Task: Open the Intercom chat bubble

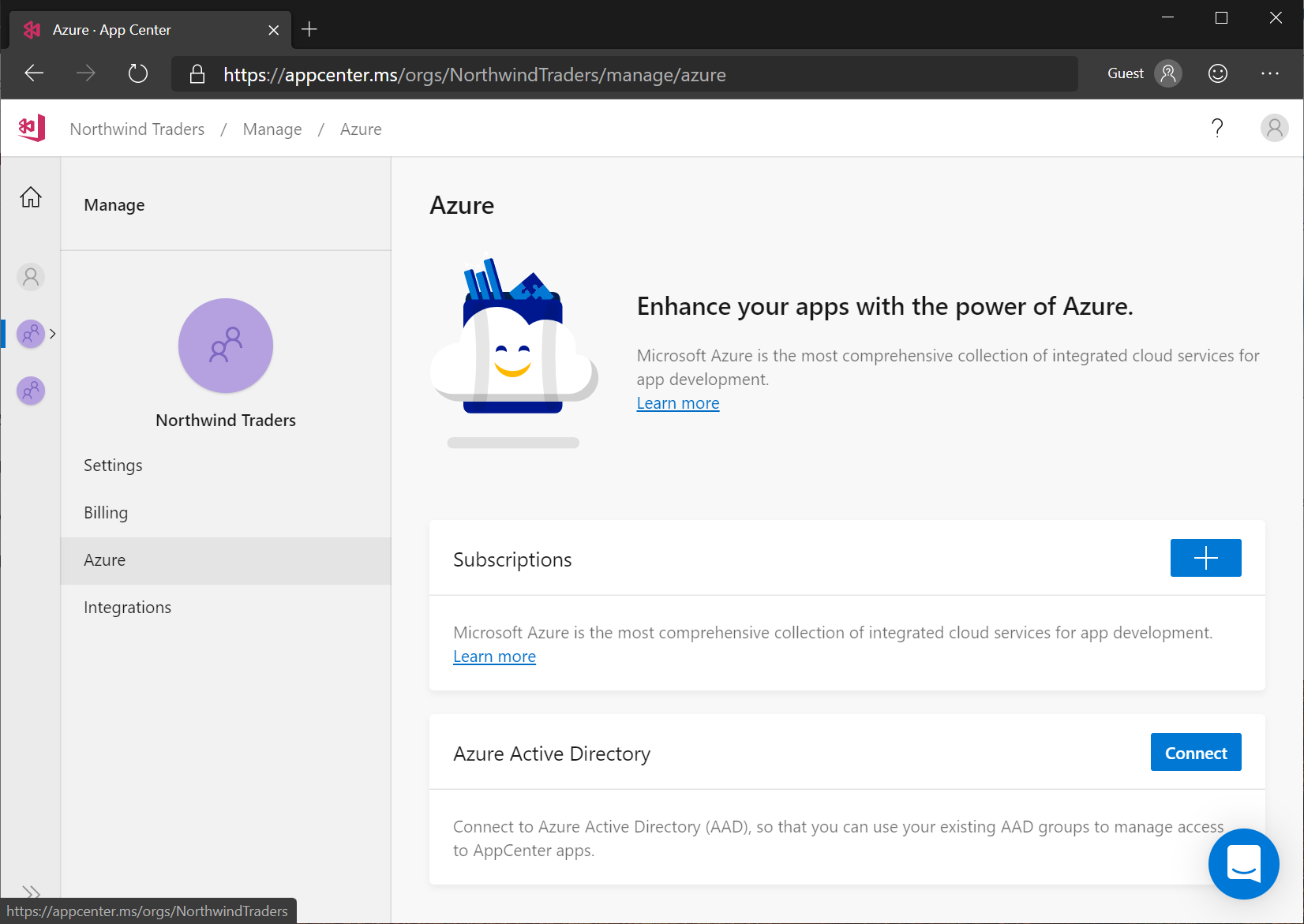Action: pos(1244,864)
